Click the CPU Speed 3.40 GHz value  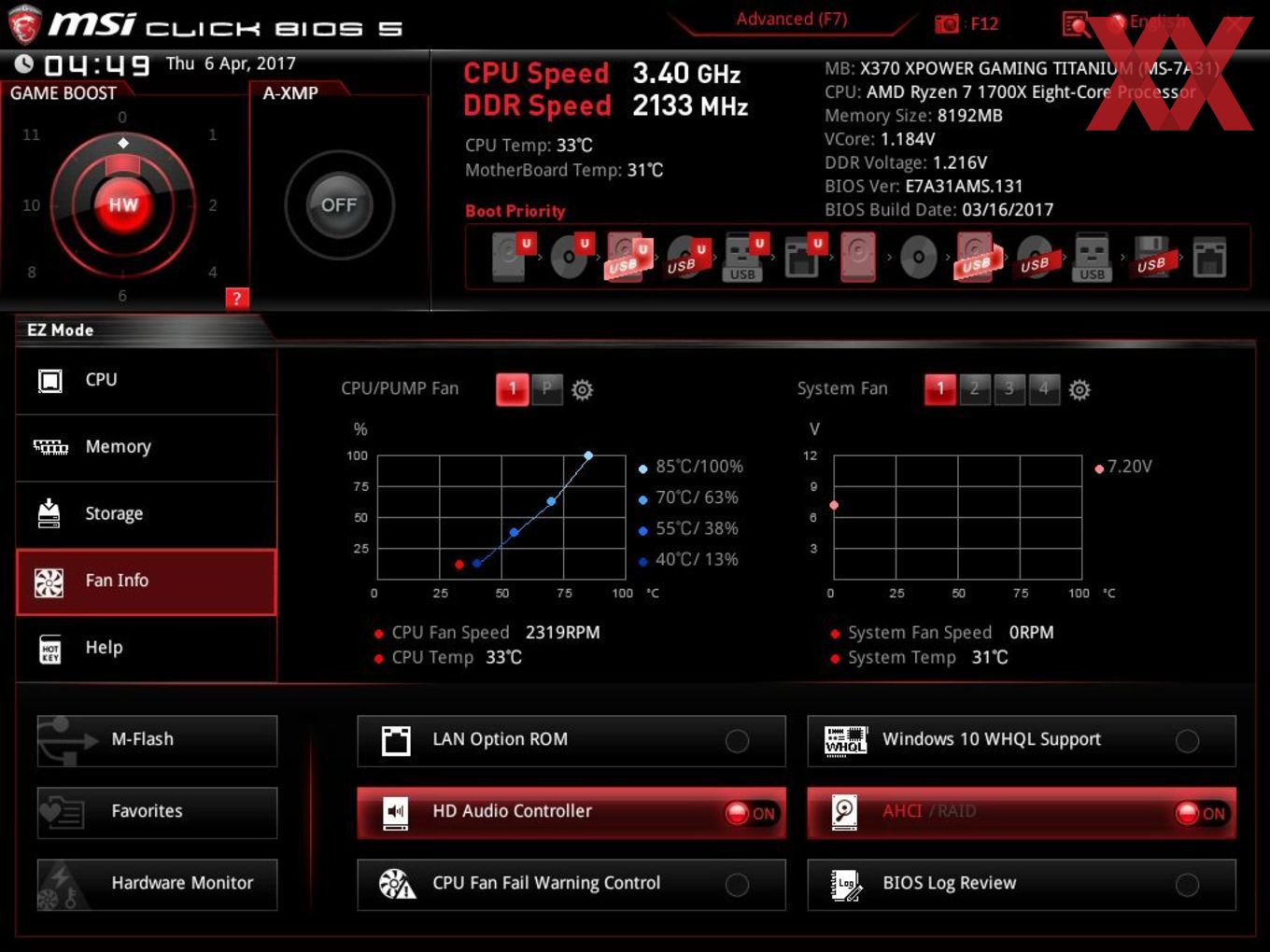point(686,74)
